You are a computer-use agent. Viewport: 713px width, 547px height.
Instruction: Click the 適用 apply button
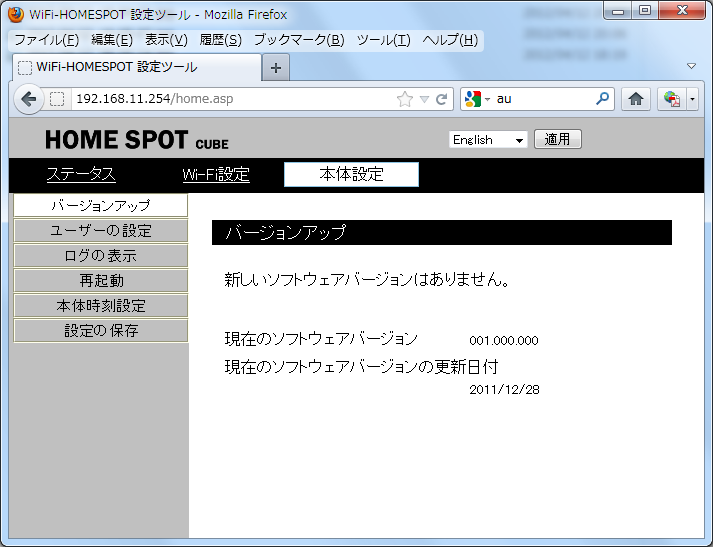click(x=557, y=139)
